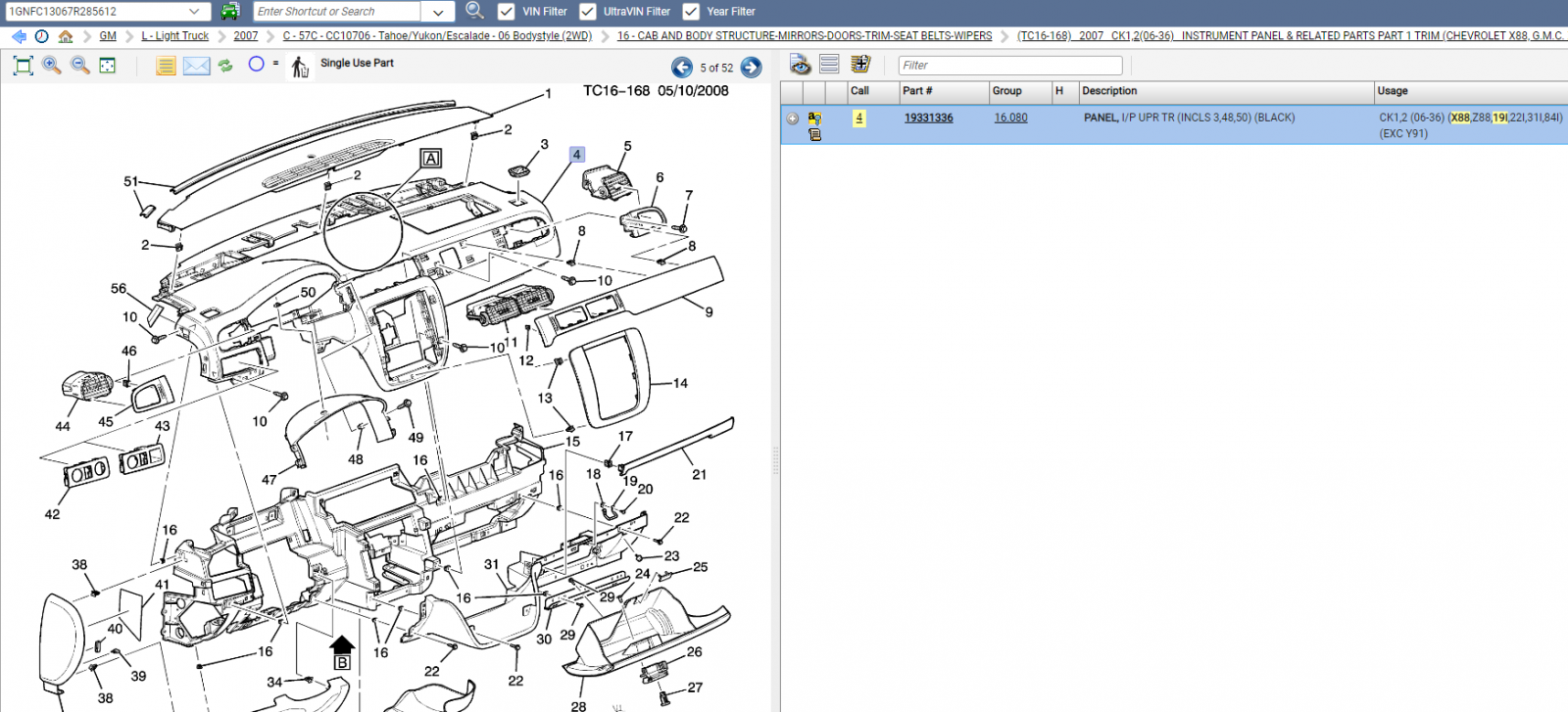Screen dimensions: 1568x712
Task: Go to previous illustration page
Action: (682, 68)
